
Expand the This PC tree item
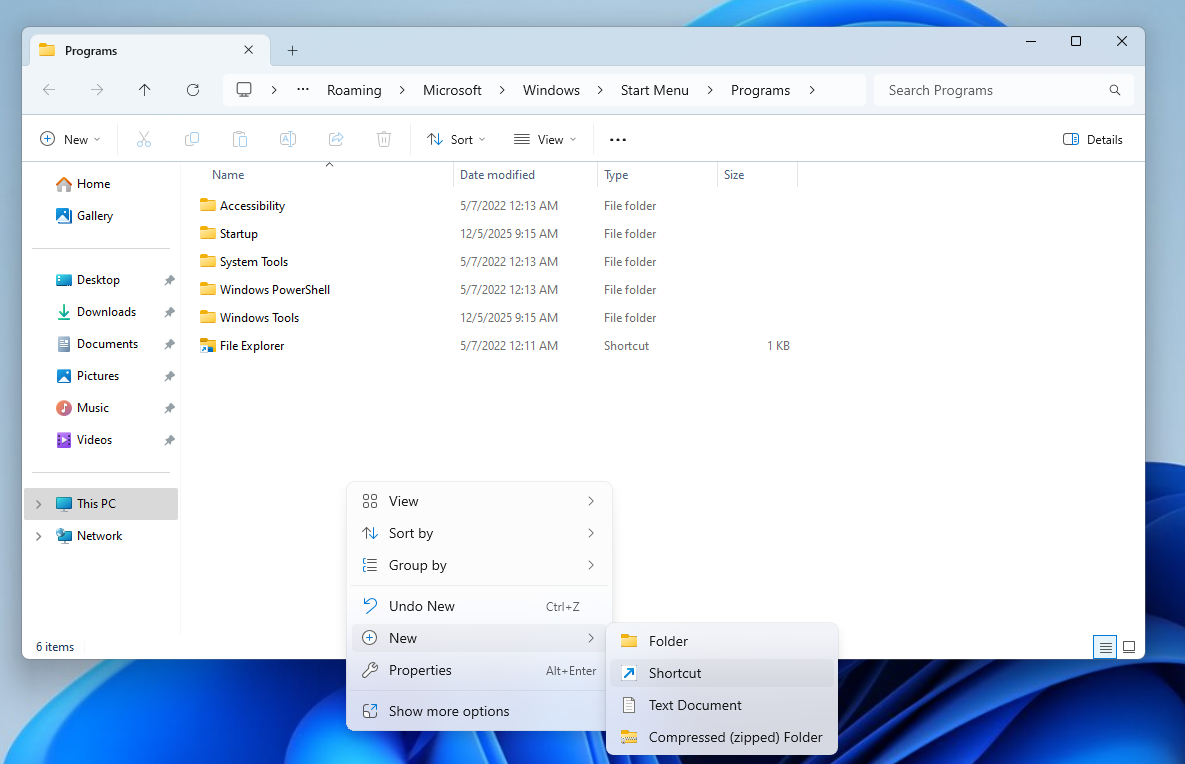pos(39,503)
